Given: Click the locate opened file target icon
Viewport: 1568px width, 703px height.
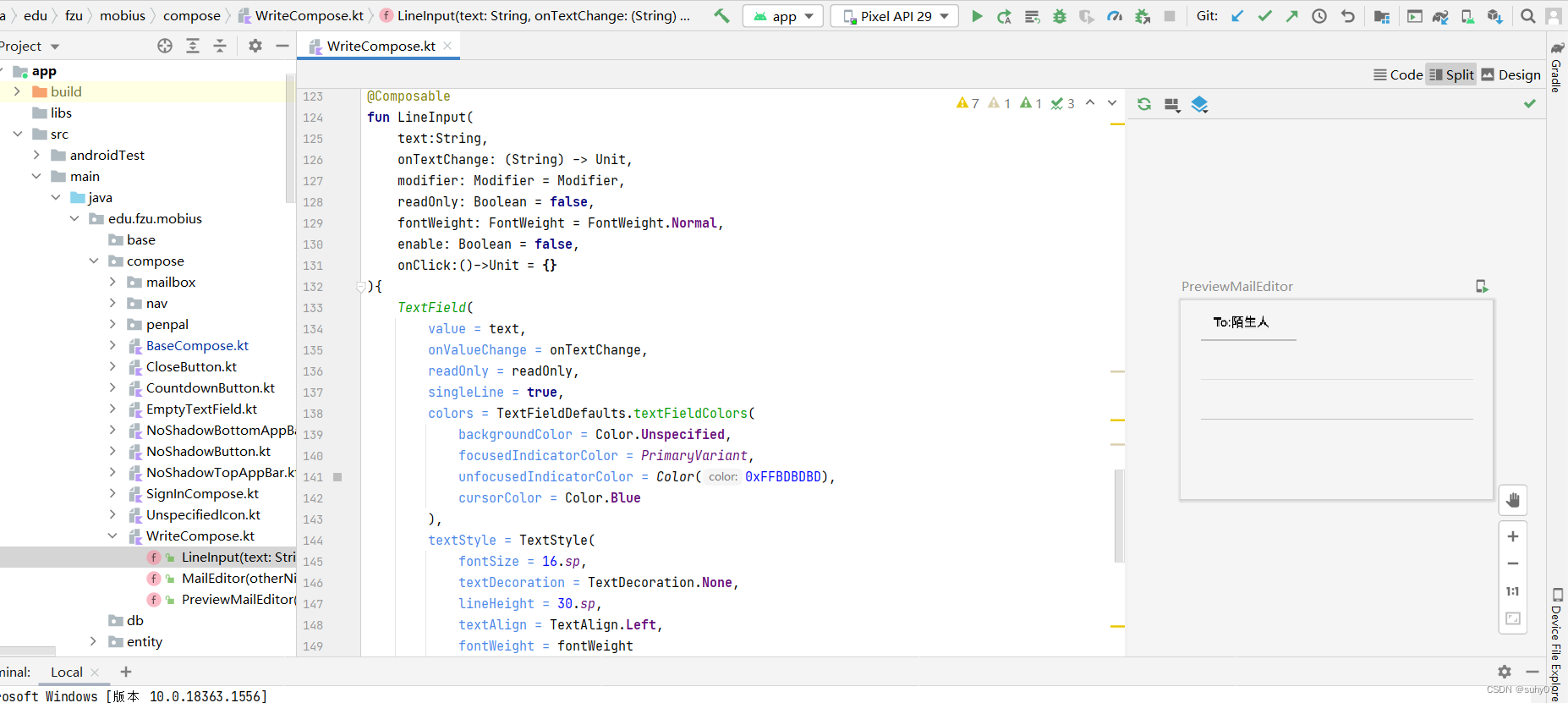Looking at the screenshot, I should coord(165,46).
